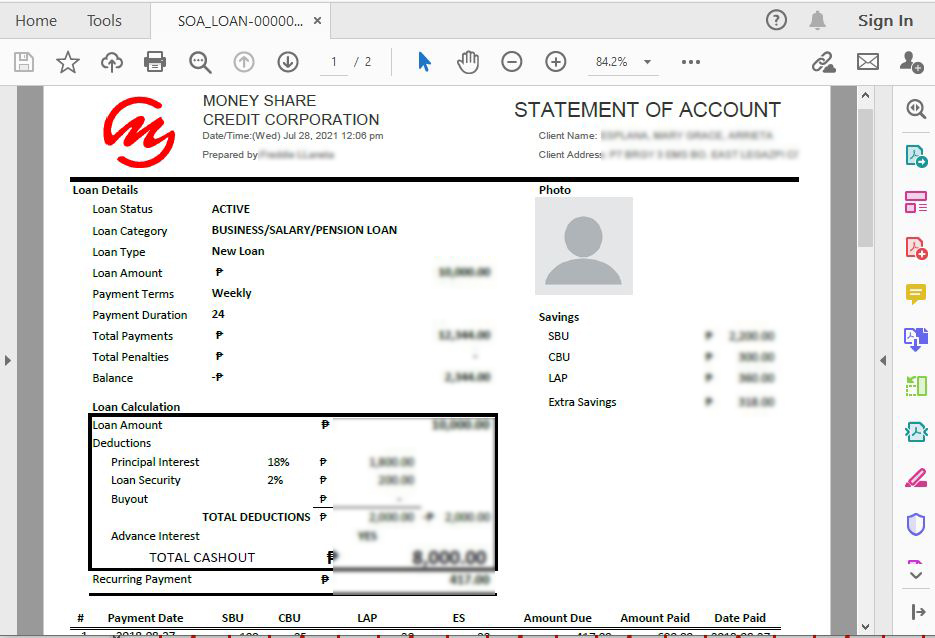Open Export PDF tool in sidebar
The height and width of the screenshot is (638, 935).
(x=916, y=156)
